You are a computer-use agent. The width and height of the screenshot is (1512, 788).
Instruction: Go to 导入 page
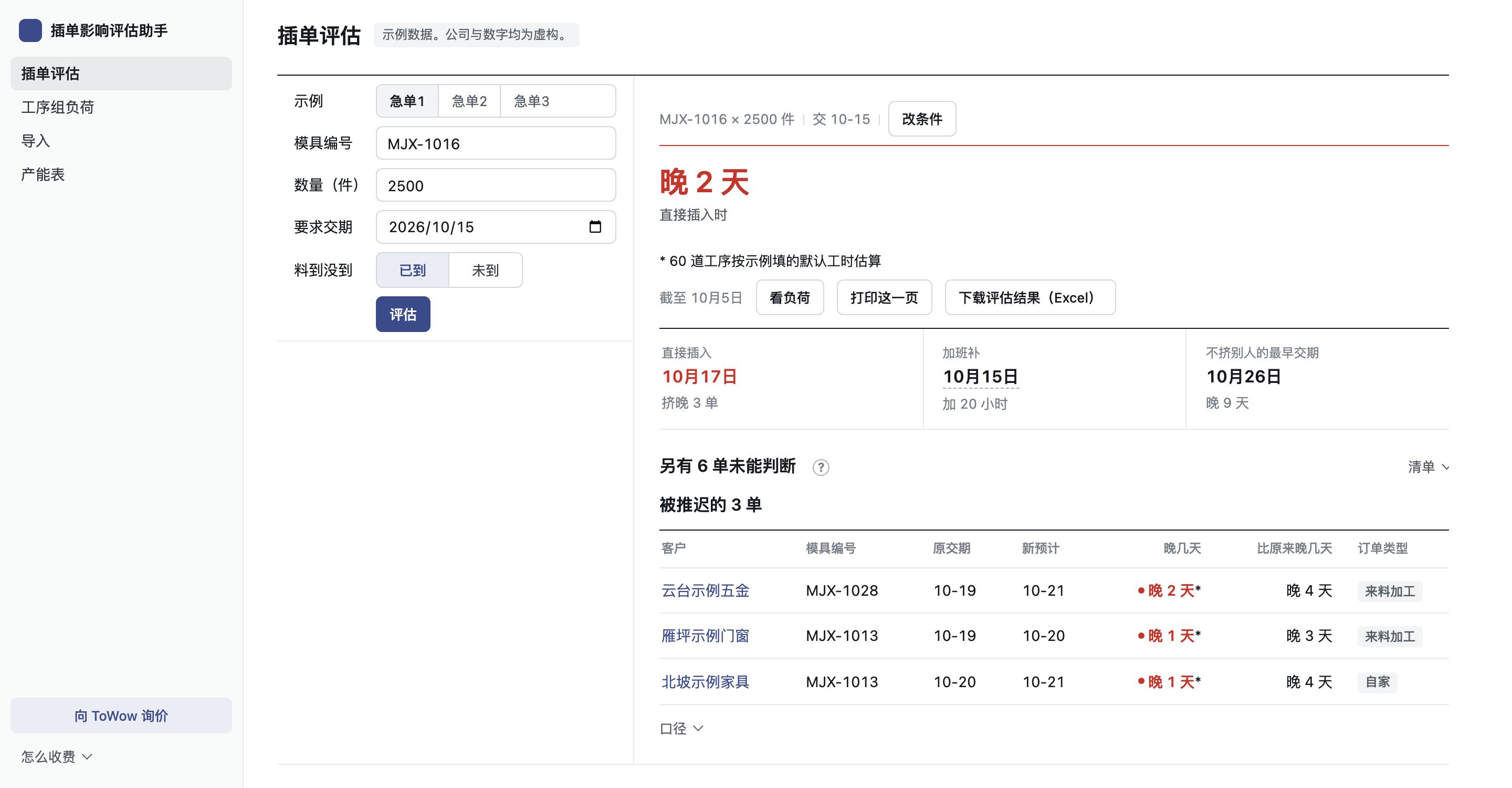tap(121, 141)
